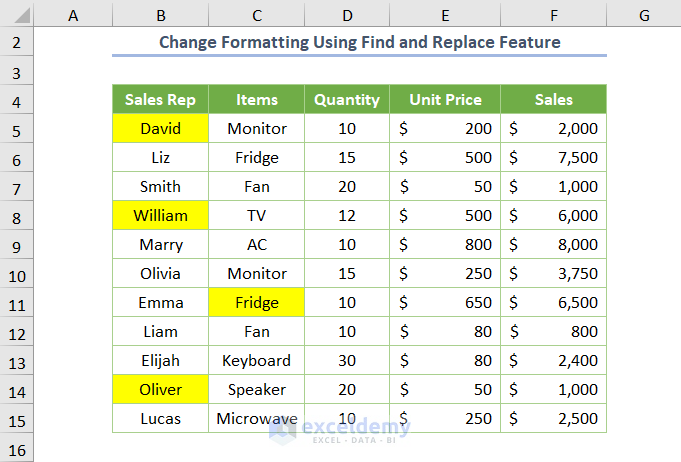Click the yellow David cell
681x462 pixels.
click(160, 129)
